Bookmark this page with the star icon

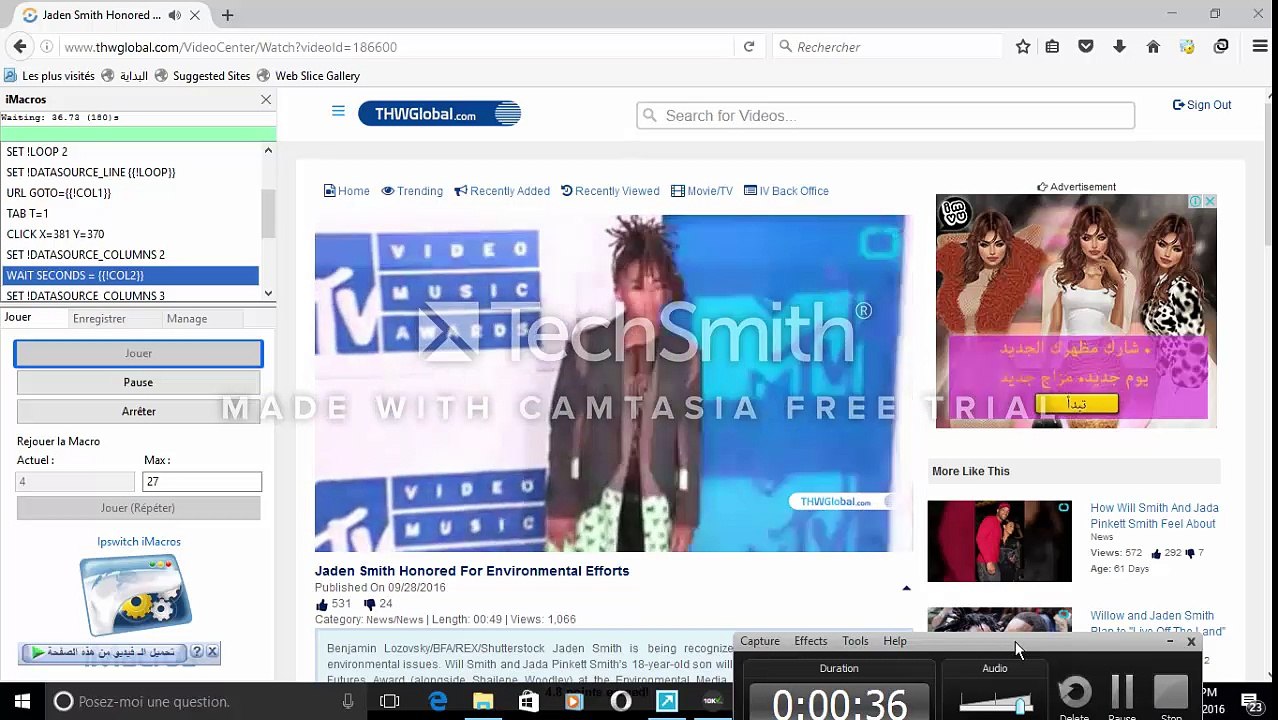[x=1023, y=46]
